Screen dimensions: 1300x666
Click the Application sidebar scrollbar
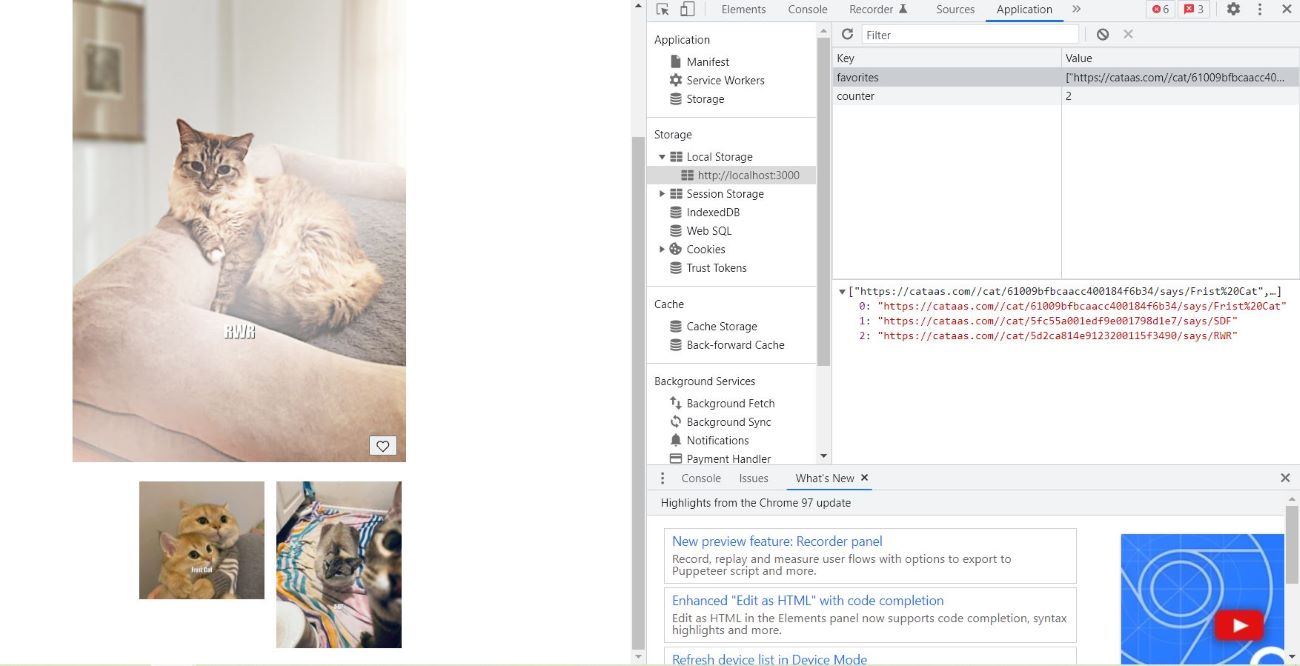824,200
